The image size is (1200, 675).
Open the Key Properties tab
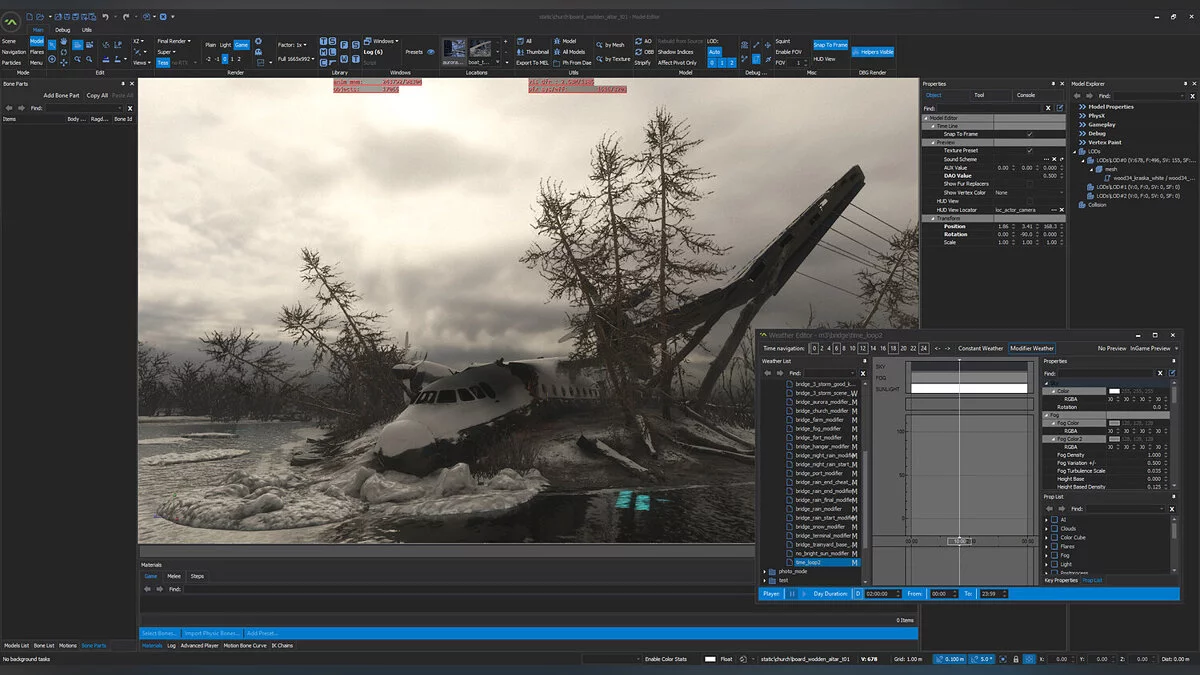tap(1061, 580)
